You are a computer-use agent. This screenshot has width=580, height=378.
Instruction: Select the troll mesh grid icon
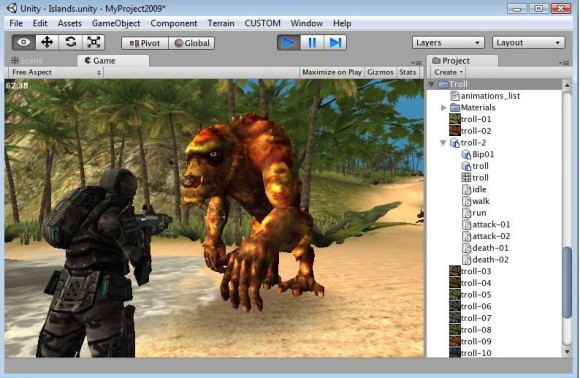point(466,178)
